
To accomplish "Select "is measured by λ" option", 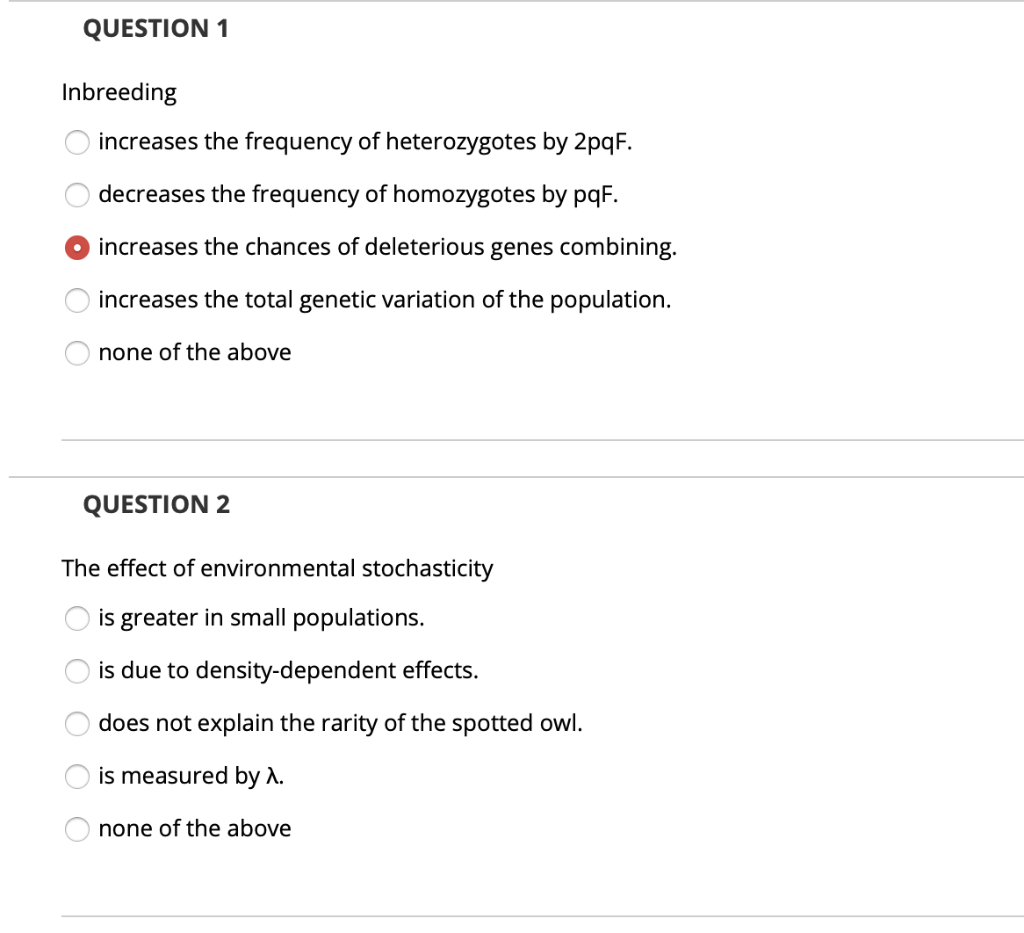I will pyautogui.click(x=77, y=776).
